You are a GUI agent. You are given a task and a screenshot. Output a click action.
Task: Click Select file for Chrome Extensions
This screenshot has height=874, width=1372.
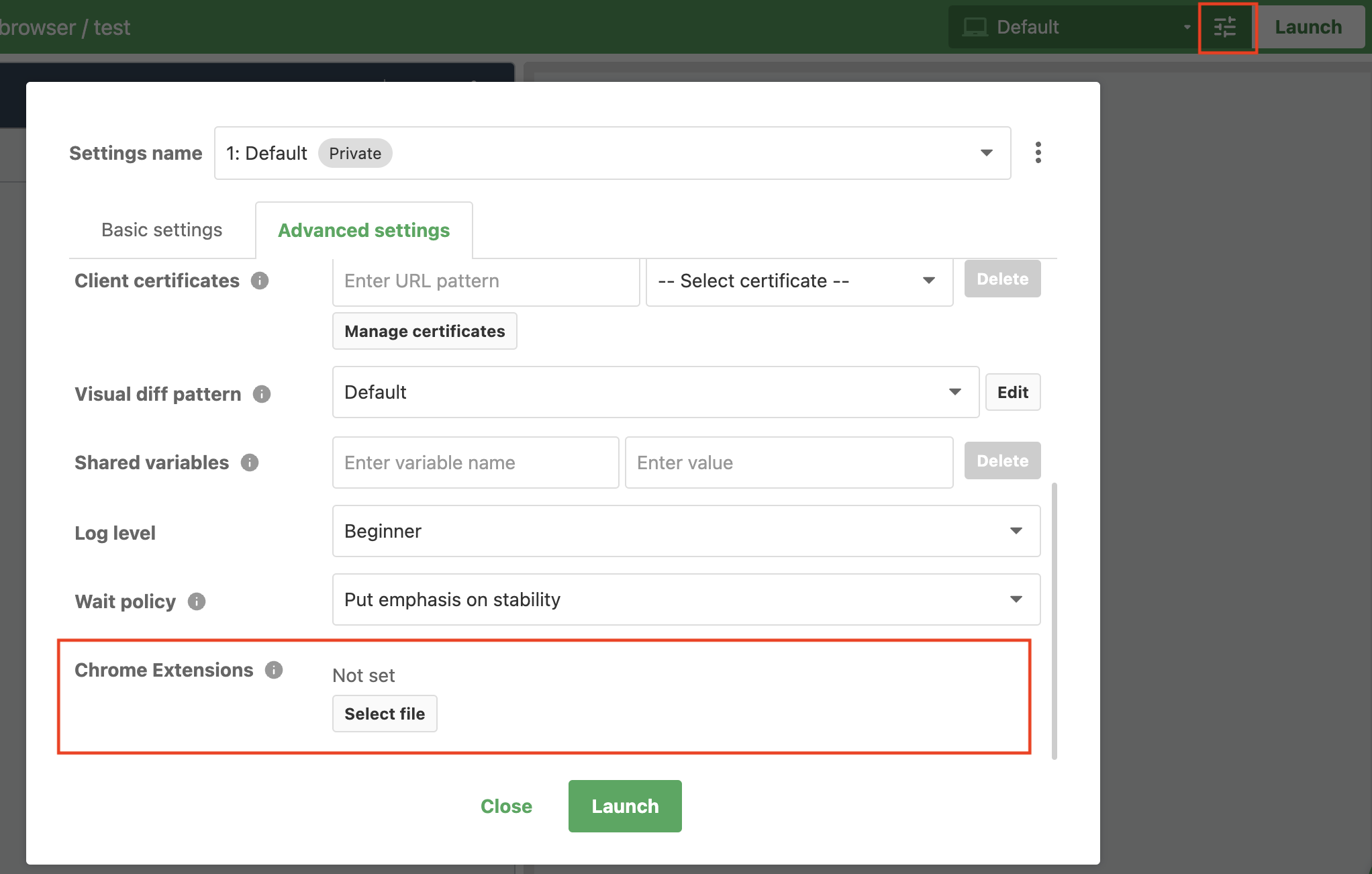point(385,714)
